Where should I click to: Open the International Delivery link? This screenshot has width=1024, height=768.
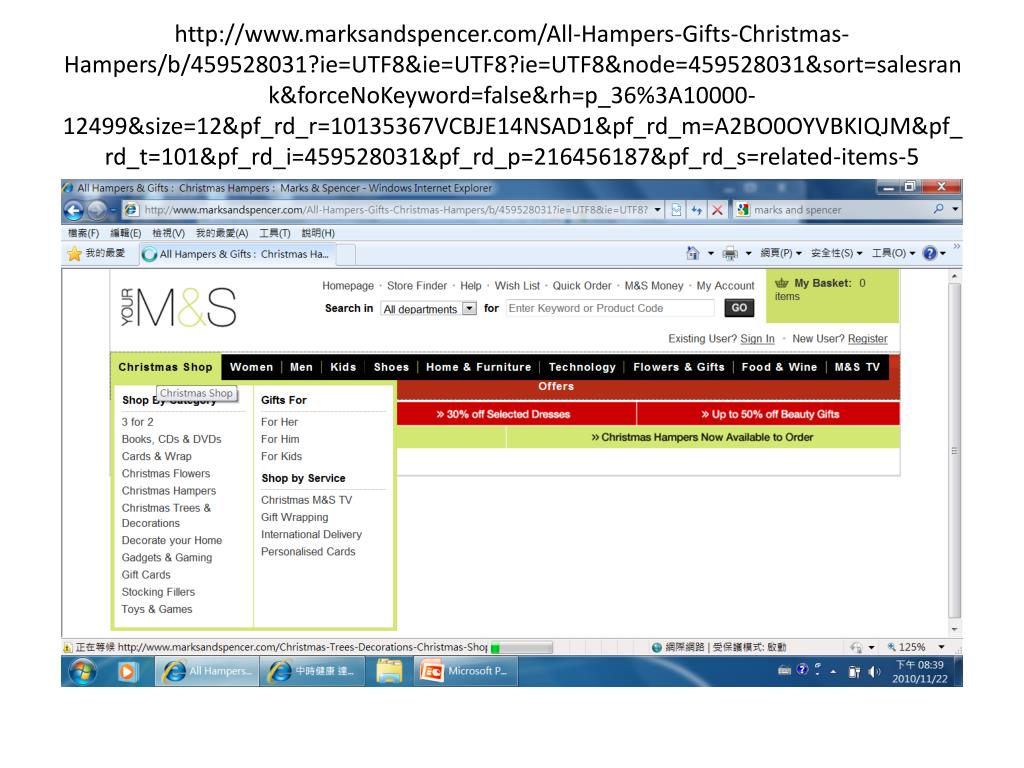[311, 534]
